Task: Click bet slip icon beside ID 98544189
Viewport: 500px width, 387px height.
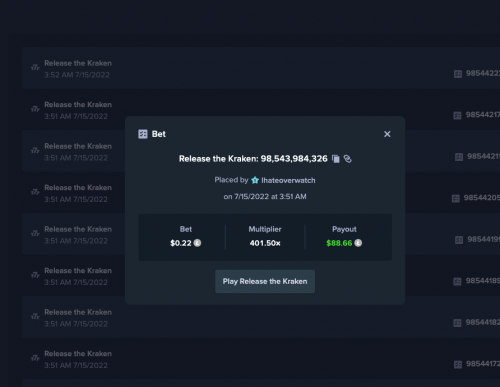Action: (x=457, y=282)
